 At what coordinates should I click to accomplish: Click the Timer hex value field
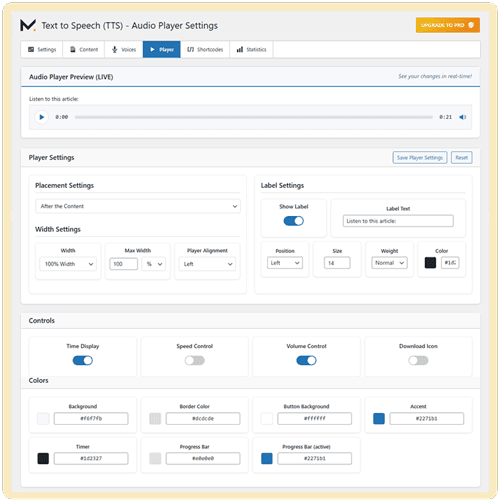tap(91, 459)
